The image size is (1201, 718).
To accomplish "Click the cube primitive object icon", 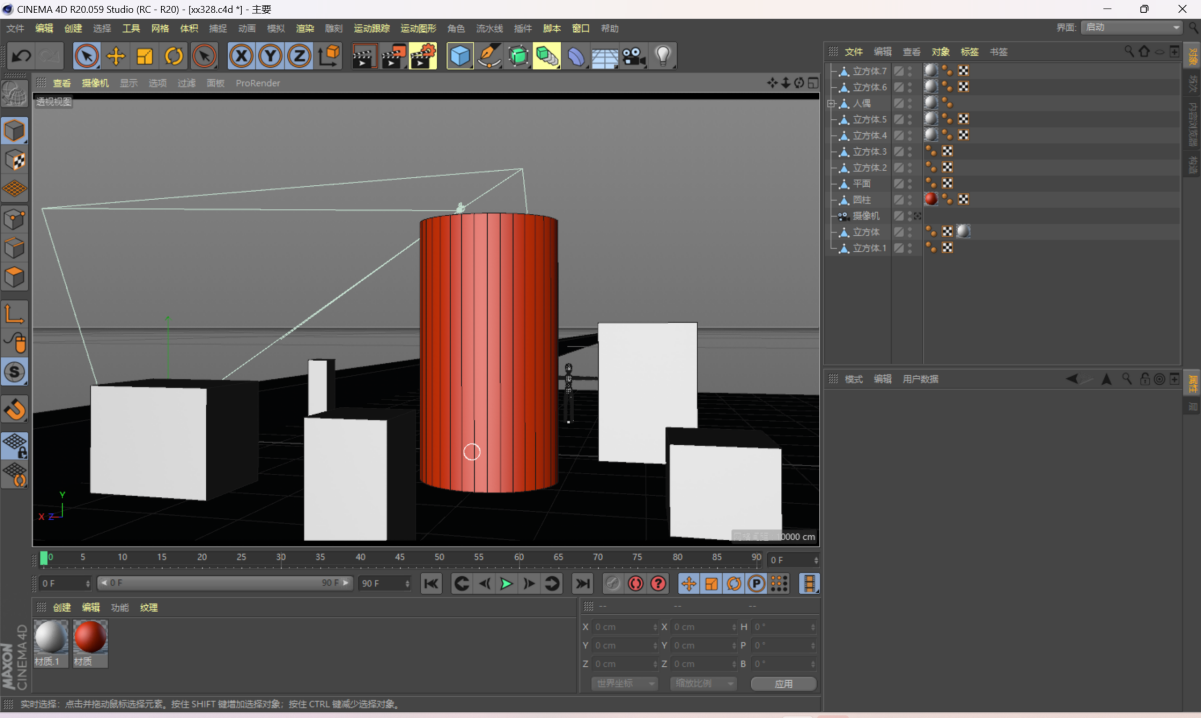I will click(460, 56).
